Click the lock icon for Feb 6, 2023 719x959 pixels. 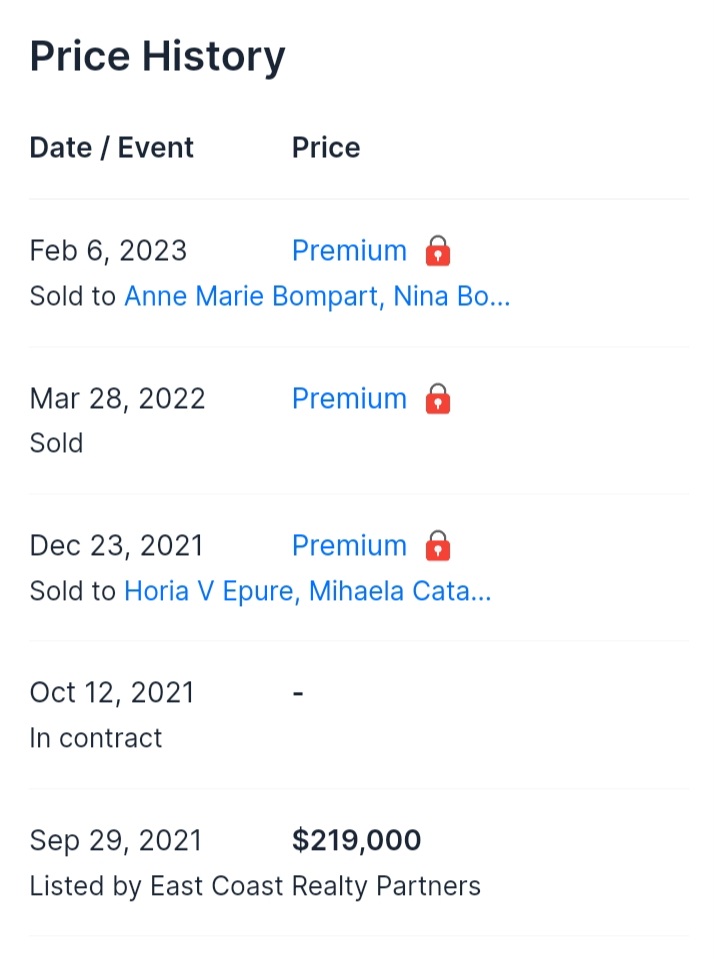pos(438,251)
